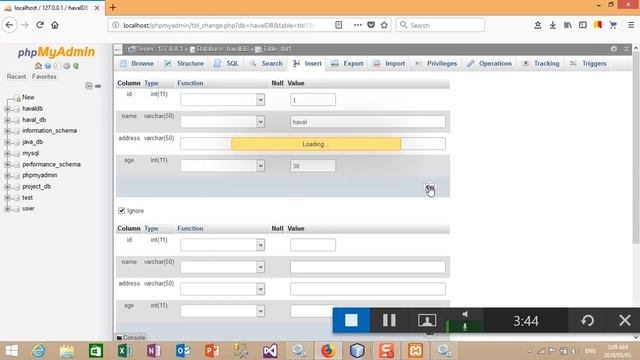The image size is (640, 360).
Task: Bookmark this page with star icon
Action: point(384,25)
